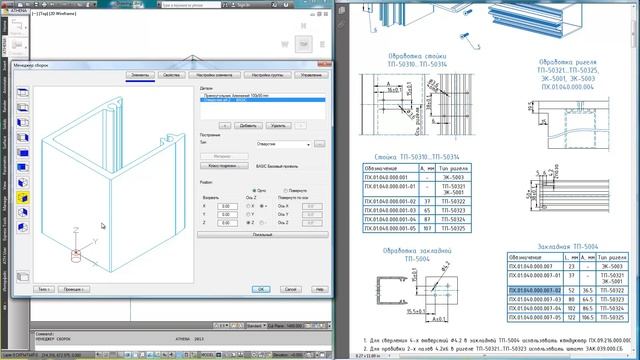Expand 'Проекция >' options button
The height and width of the screenshot is (360, 640).
pos(74,289)
